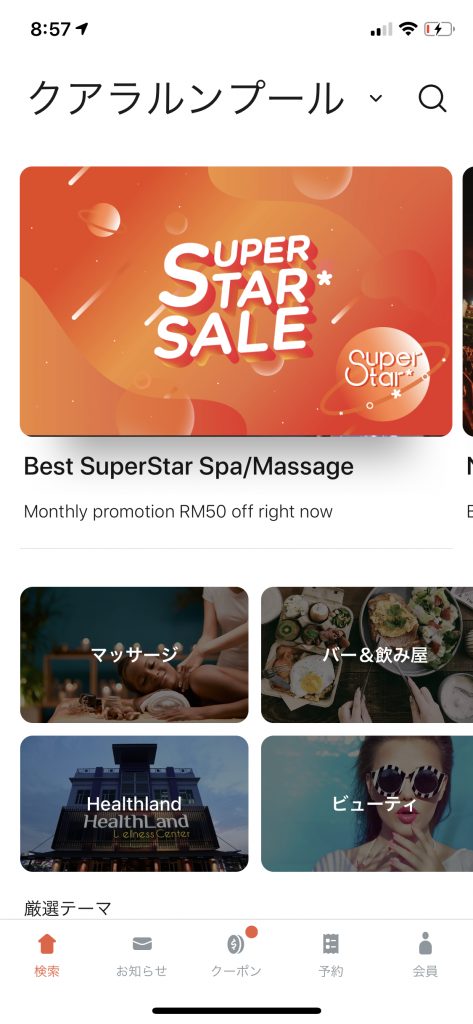Tap the booking list icon for 予約
Image resolution: width=473 pixels, height=1024 pixels.
331,944
